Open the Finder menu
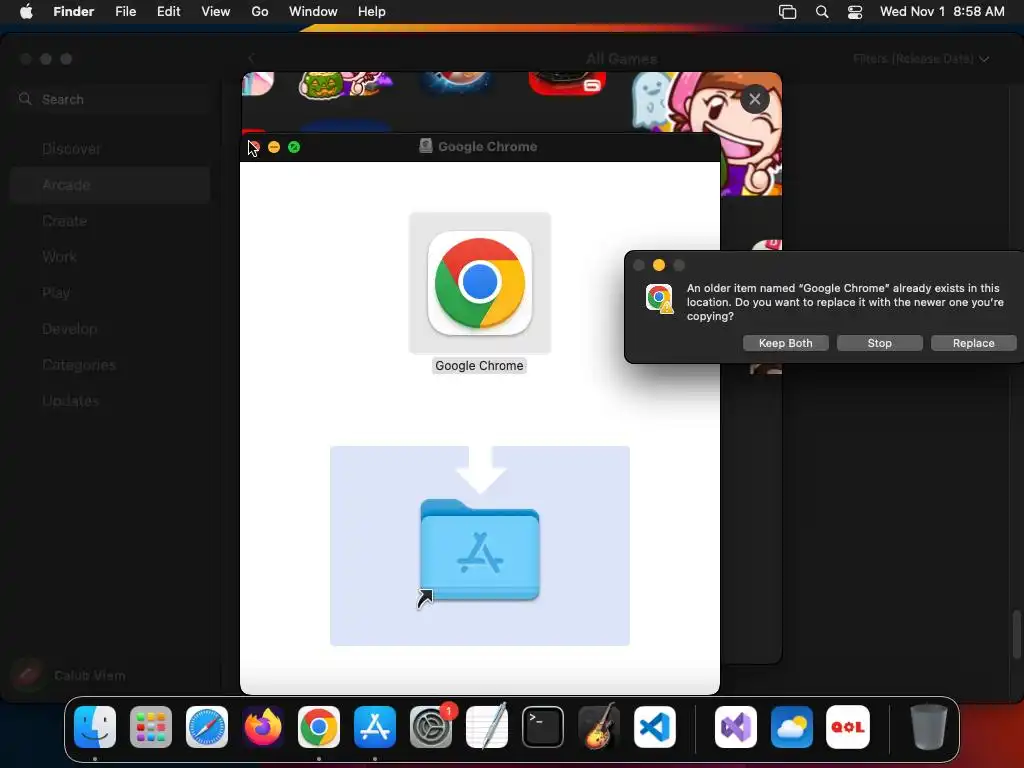Image resolution: width=1024 pixels, height=768 pixels. (x=74, y=11)
